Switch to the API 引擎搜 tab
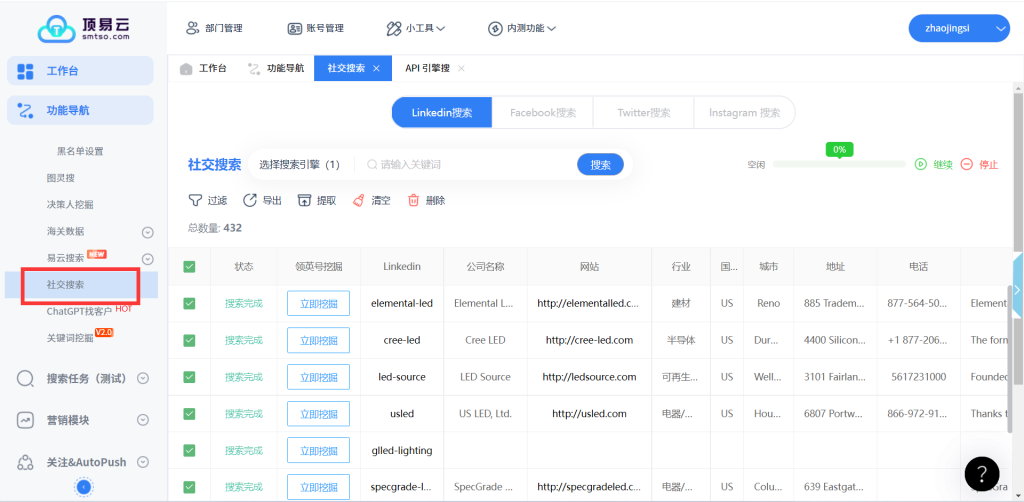 tap(427, 68)
